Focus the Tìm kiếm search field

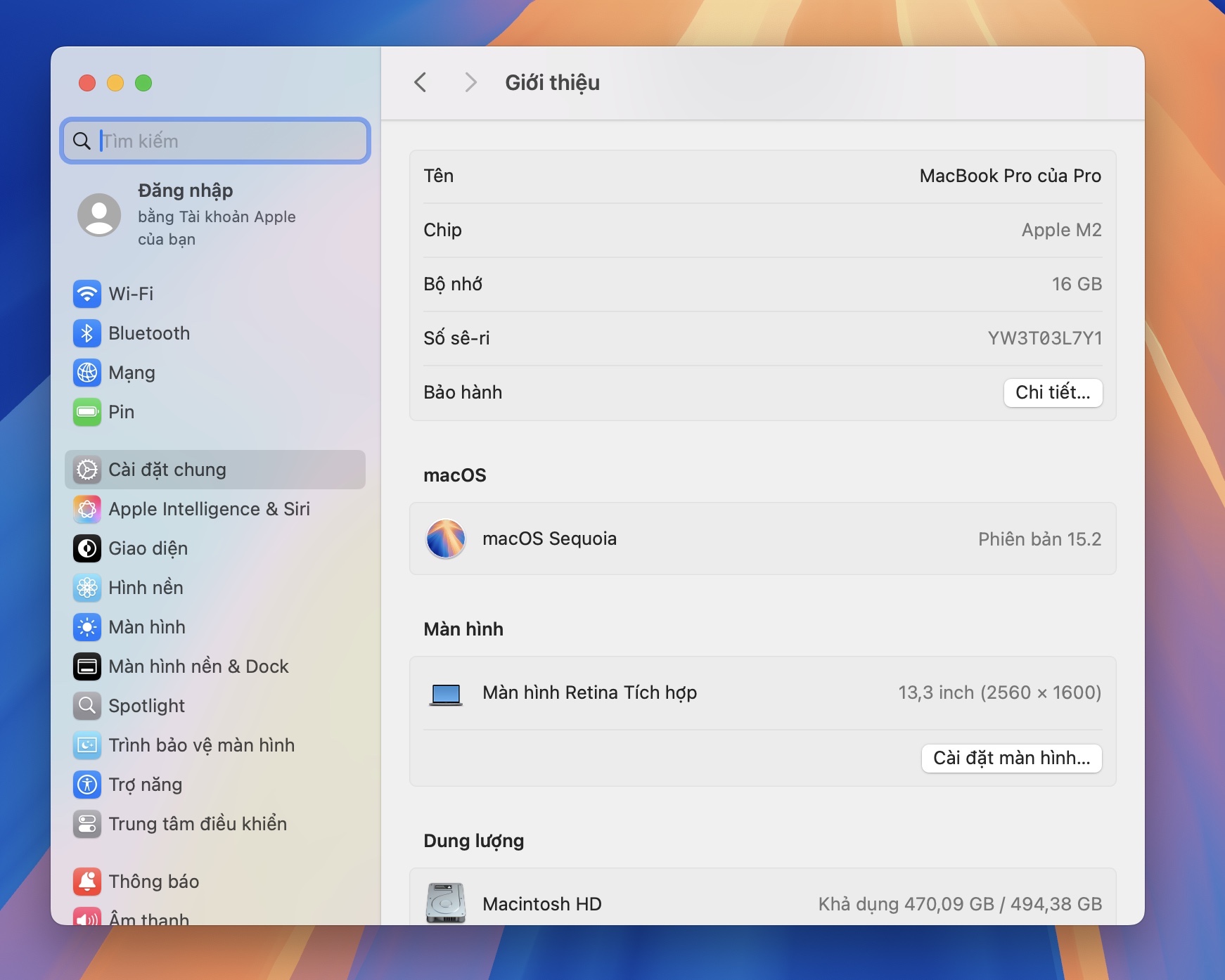pos(215,141)
